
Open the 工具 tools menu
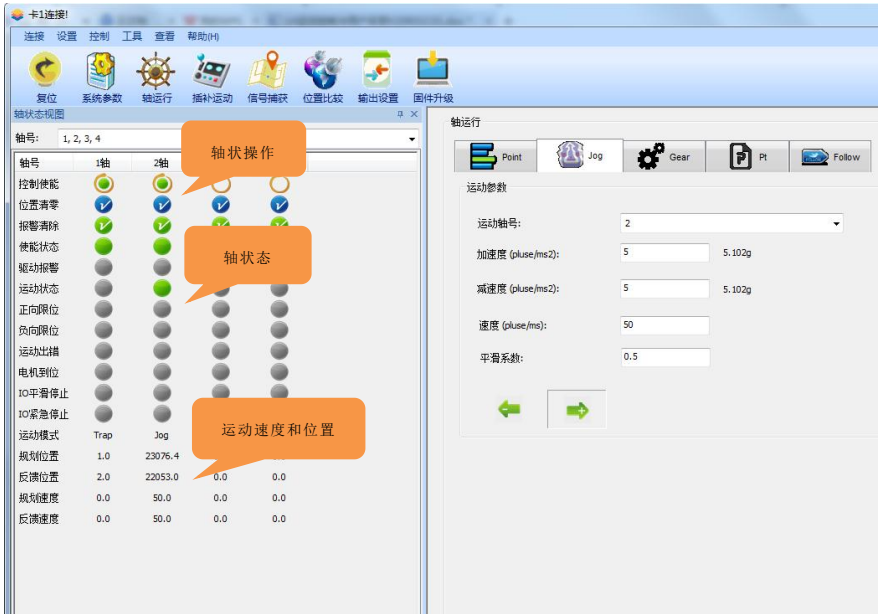(132, 36)
